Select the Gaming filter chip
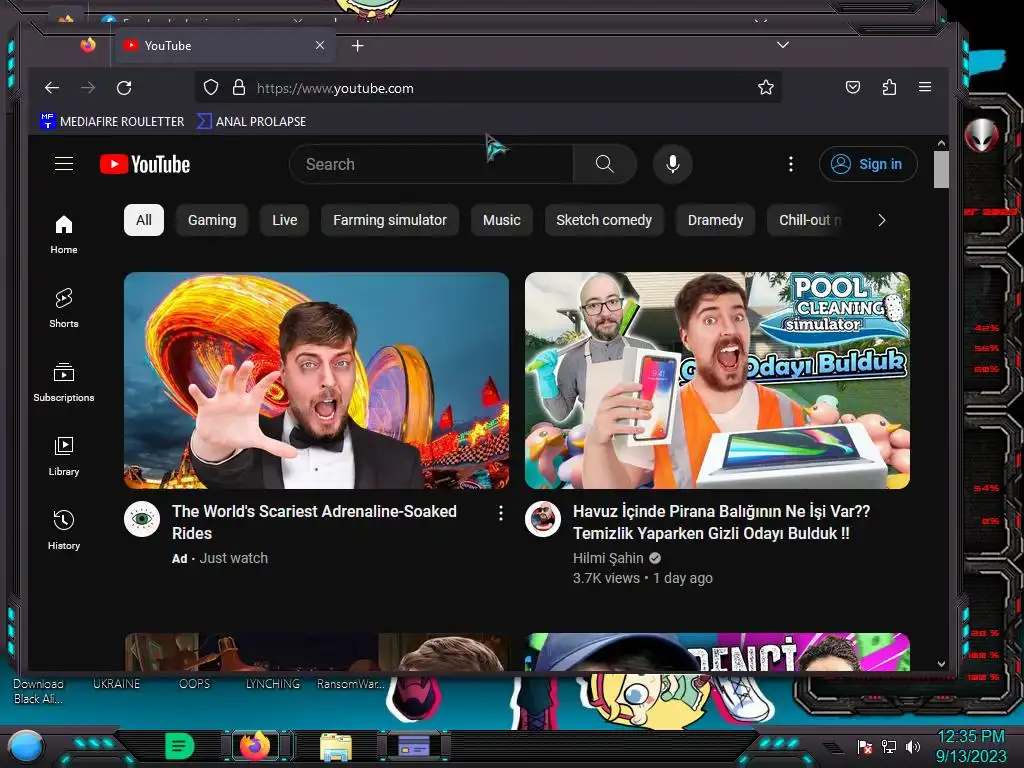 (212, 220)
